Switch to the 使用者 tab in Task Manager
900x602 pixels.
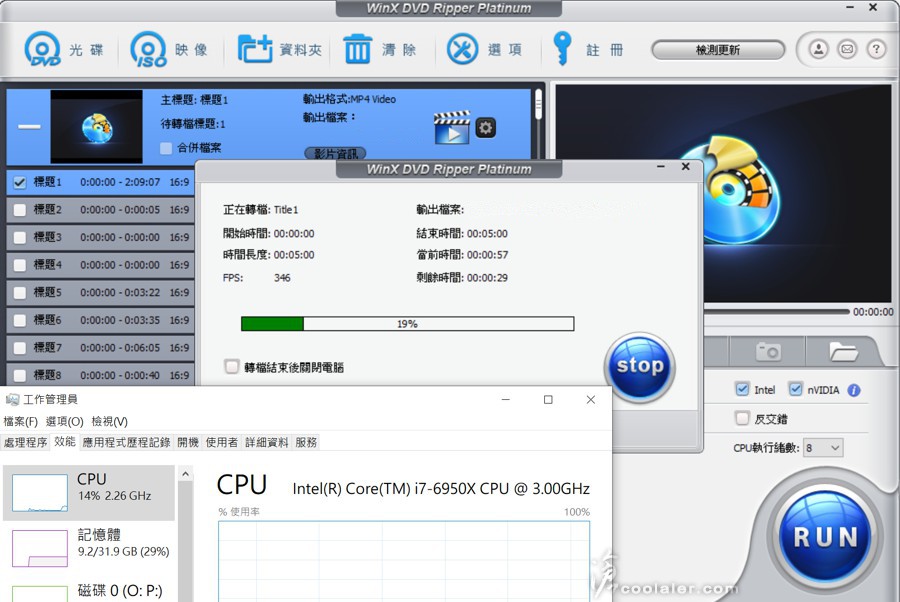pos(222,442)
